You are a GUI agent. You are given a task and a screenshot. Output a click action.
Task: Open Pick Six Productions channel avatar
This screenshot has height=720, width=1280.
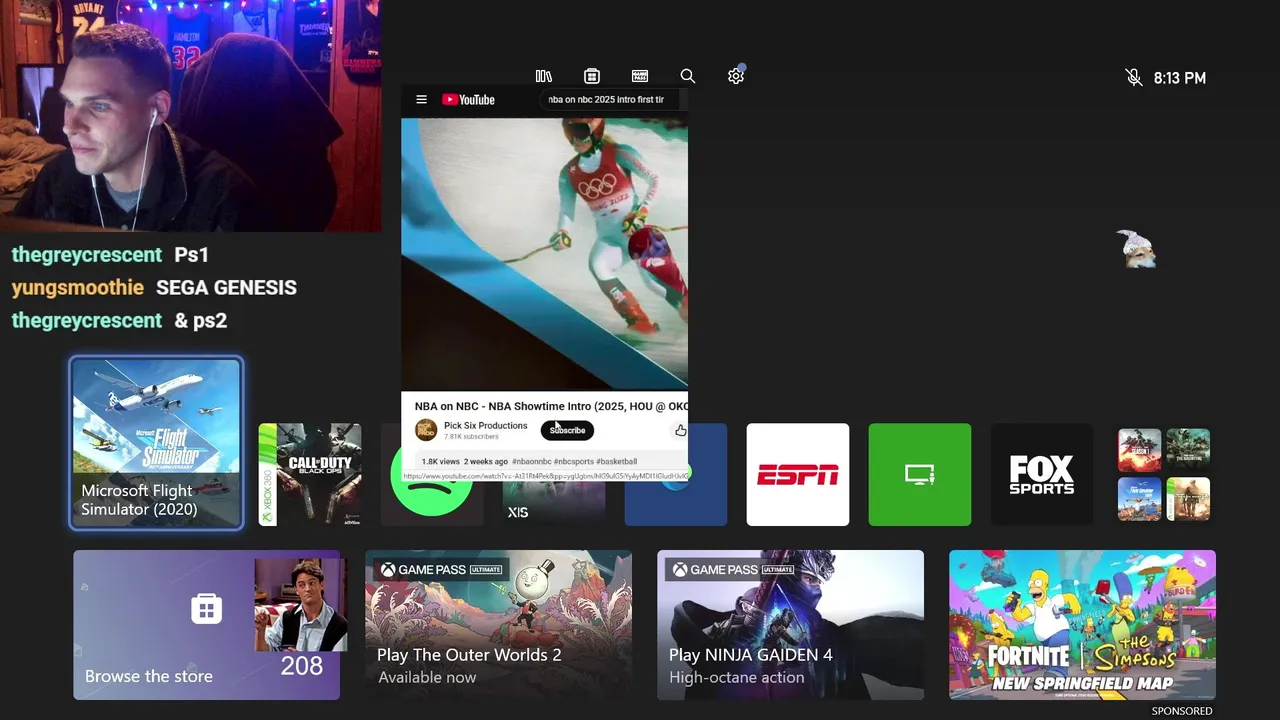[426, 430]
